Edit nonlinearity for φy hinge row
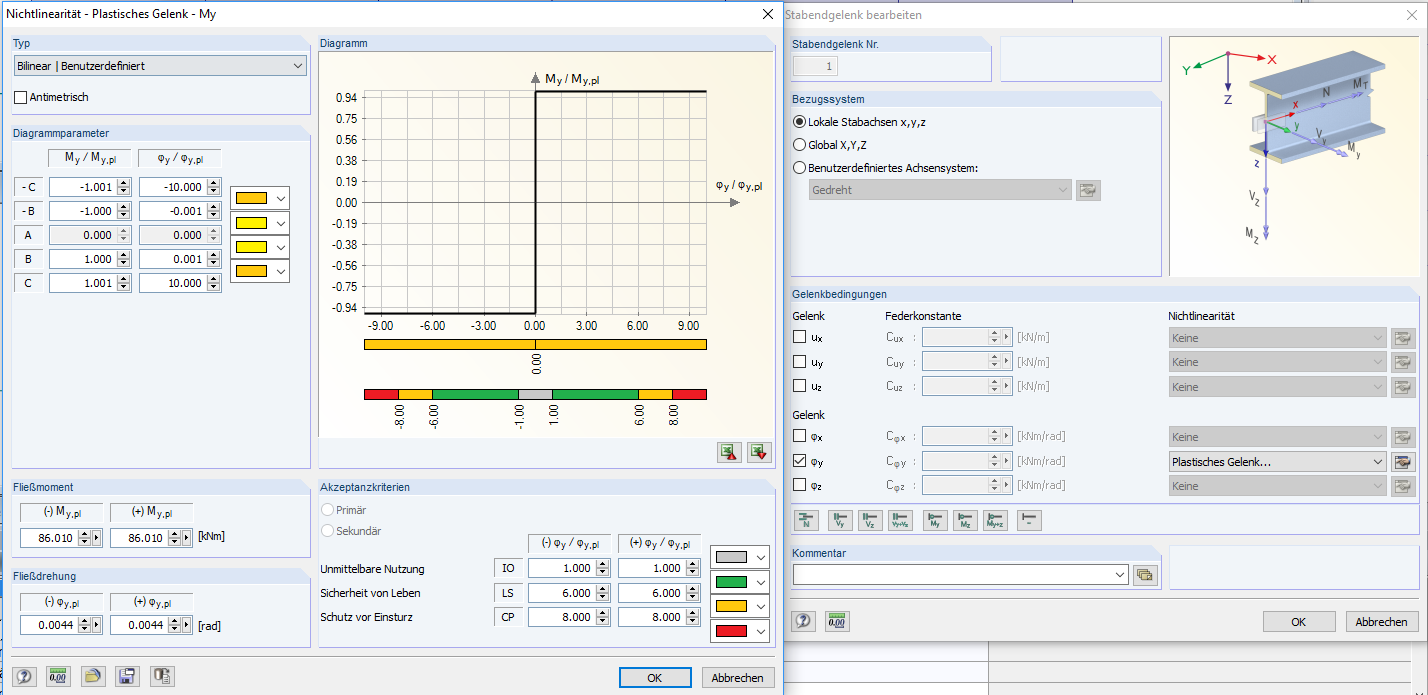Image resolution: width=1428 pixels, height=695 pixels. [x=1403, y=462]
